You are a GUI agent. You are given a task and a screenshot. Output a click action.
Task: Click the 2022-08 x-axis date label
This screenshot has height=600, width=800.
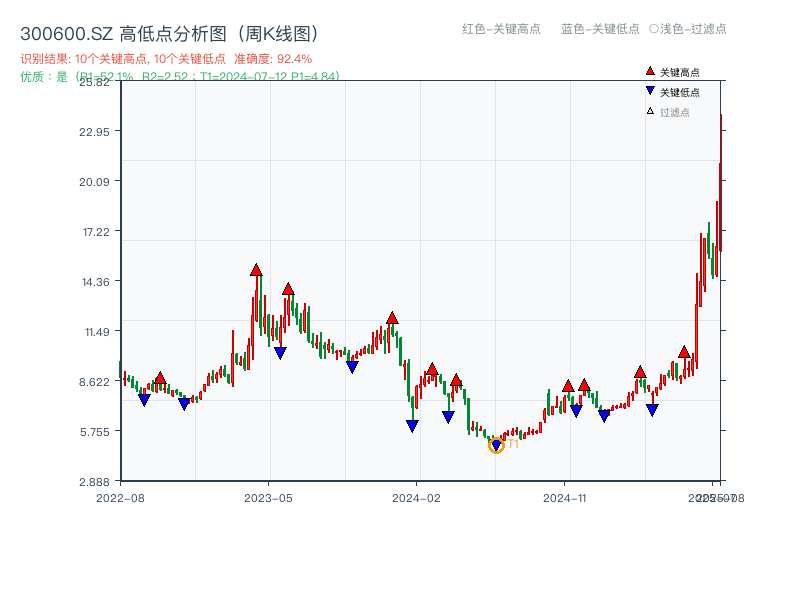[x=120, y=498]
